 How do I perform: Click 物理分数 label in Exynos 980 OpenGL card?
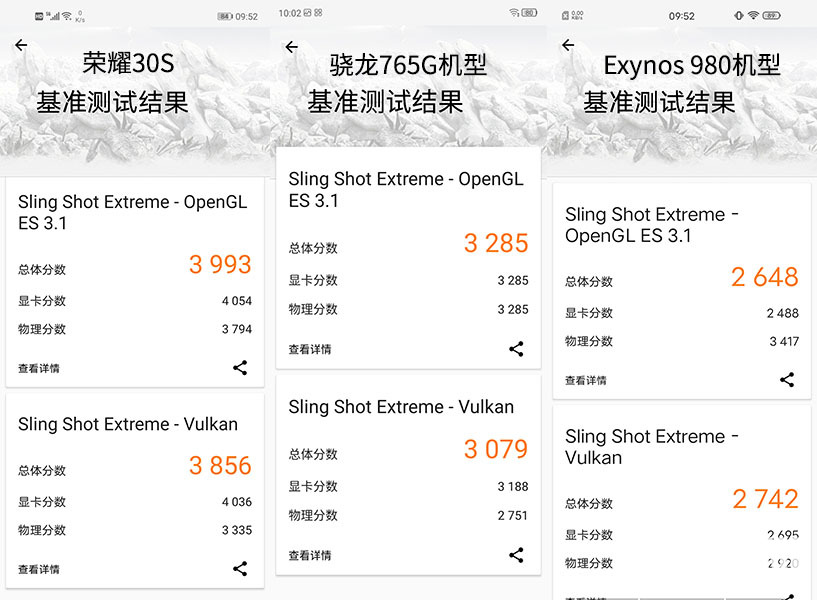tap(589, 342)
